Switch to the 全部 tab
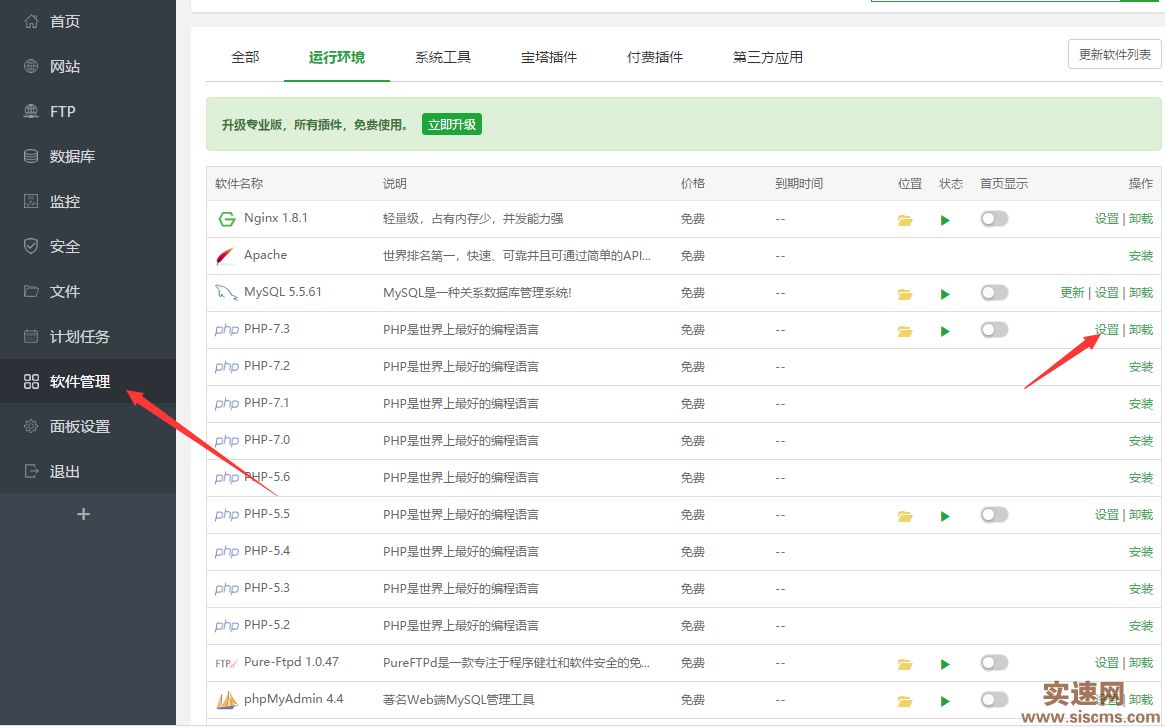This screenshot has height=728, width=1165. 245,57
